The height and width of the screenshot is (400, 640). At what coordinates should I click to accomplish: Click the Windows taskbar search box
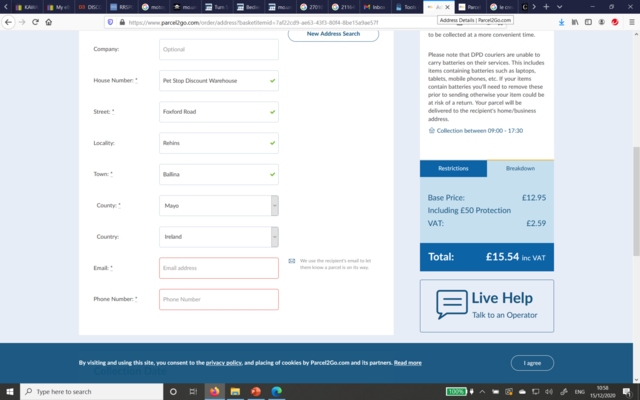click(x=91, y=391)
